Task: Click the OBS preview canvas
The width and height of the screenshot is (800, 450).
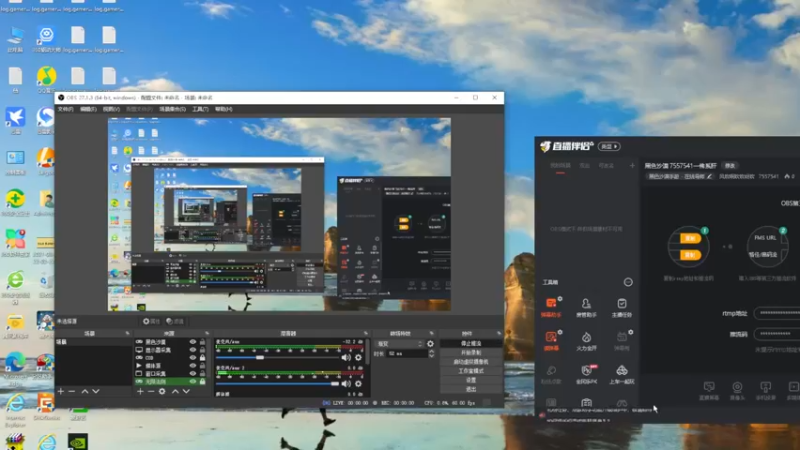Action: tap(279, 214)
